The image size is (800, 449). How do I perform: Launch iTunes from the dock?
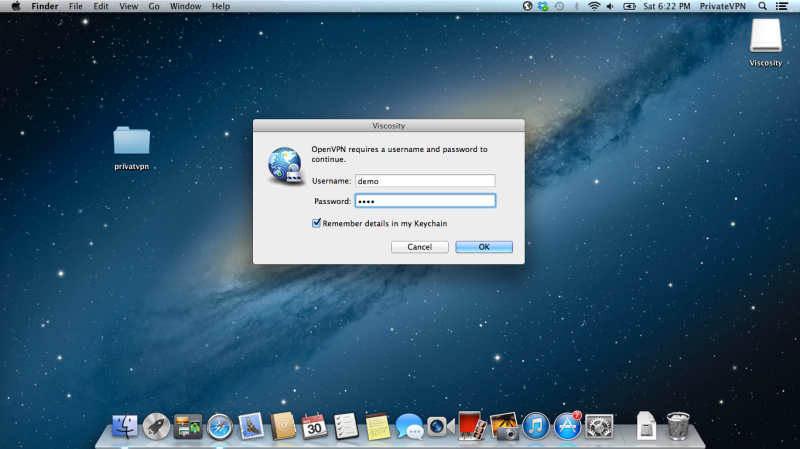point(537,427)
